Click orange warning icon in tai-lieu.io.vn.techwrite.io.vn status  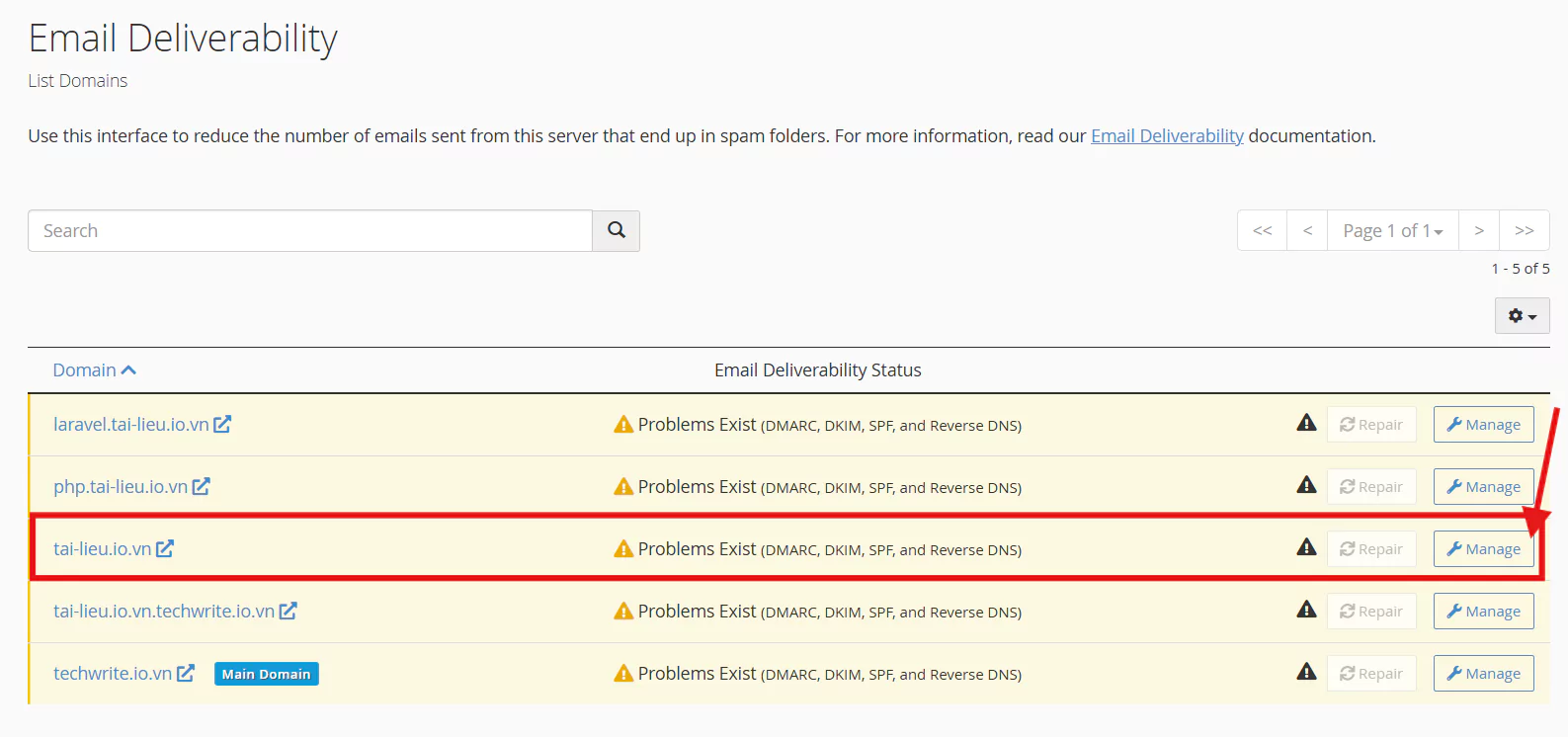623,611
